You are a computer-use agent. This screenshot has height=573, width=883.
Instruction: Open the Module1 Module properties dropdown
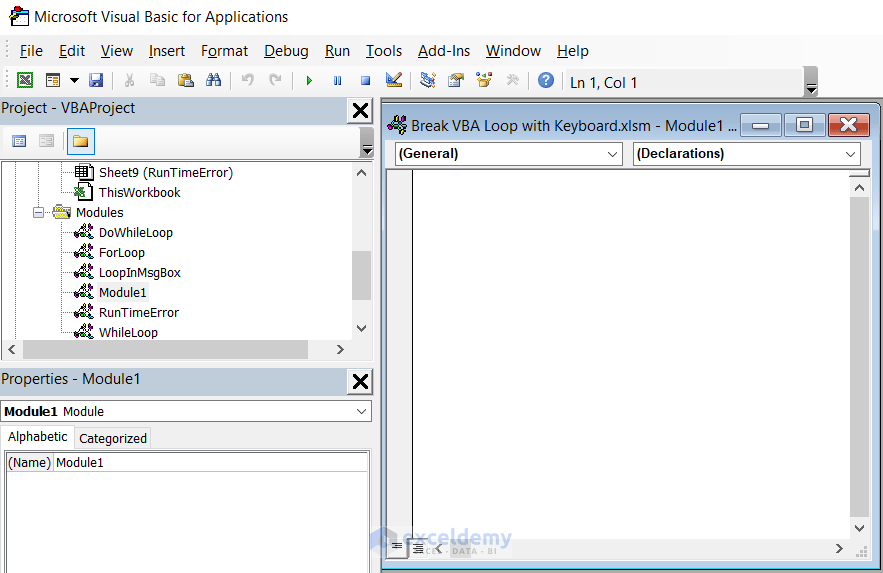click(x=186, y=411)
